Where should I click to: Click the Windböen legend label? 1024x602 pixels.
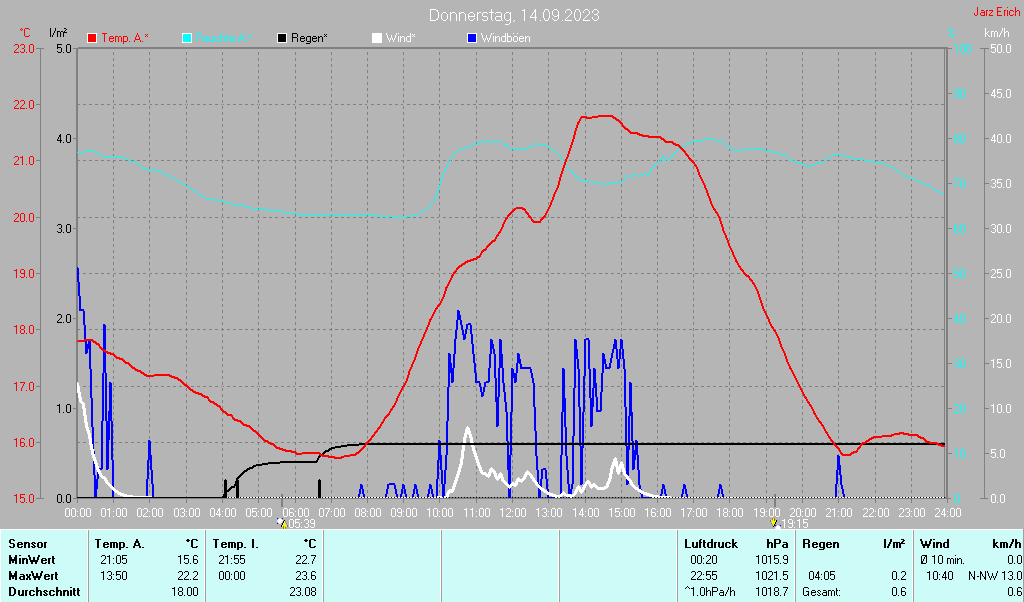coord(505,38)
